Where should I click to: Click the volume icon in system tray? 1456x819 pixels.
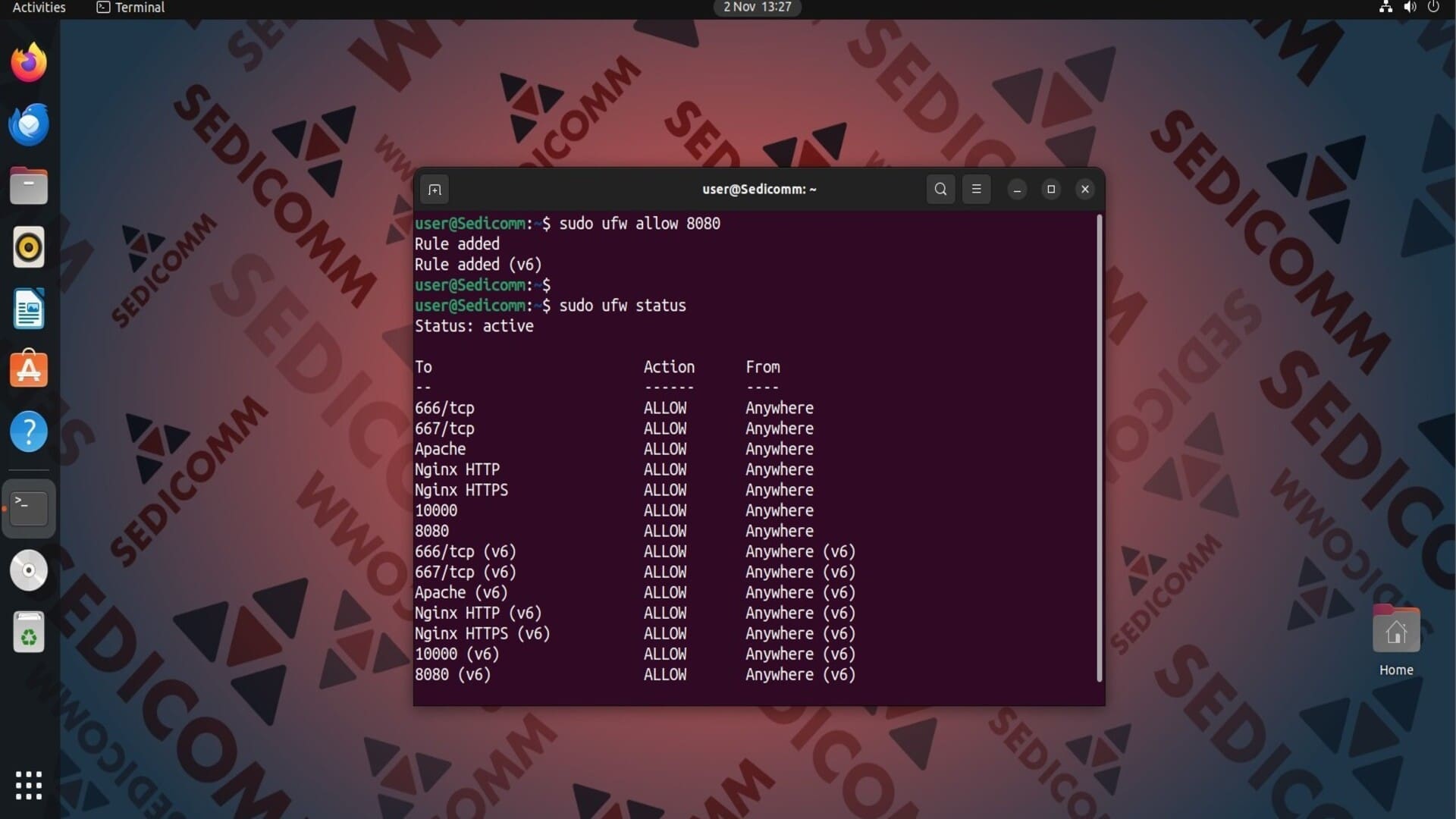[1410, 8]
